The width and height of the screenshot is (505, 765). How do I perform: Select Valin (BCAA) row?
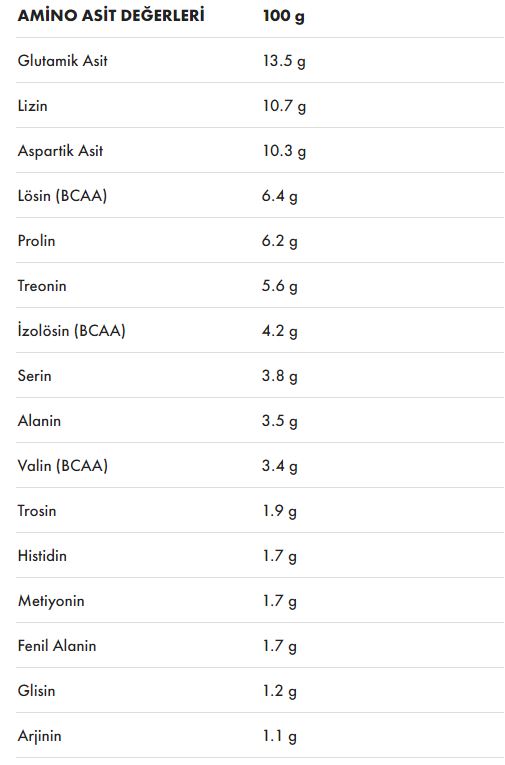tap(260, 465)
